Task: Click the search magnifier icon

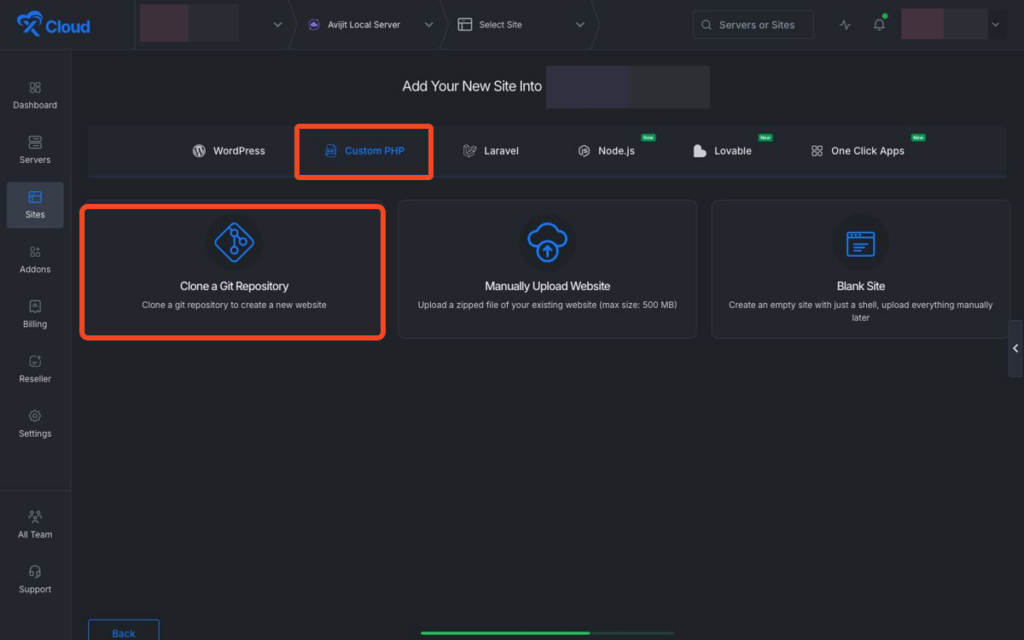Action: pos(706,25)
